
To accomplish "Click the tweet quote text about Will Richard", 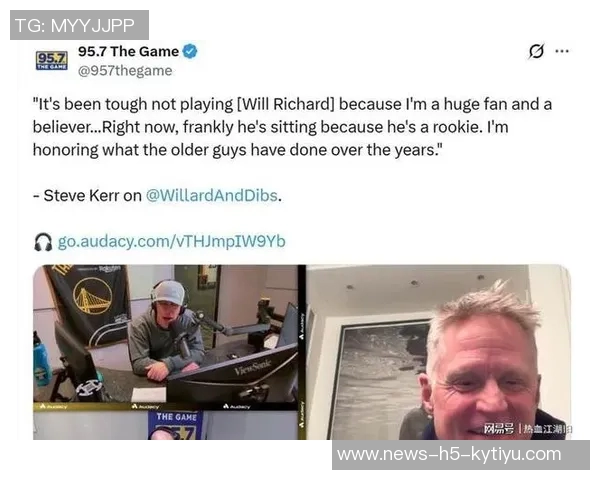I will [292, 127].
